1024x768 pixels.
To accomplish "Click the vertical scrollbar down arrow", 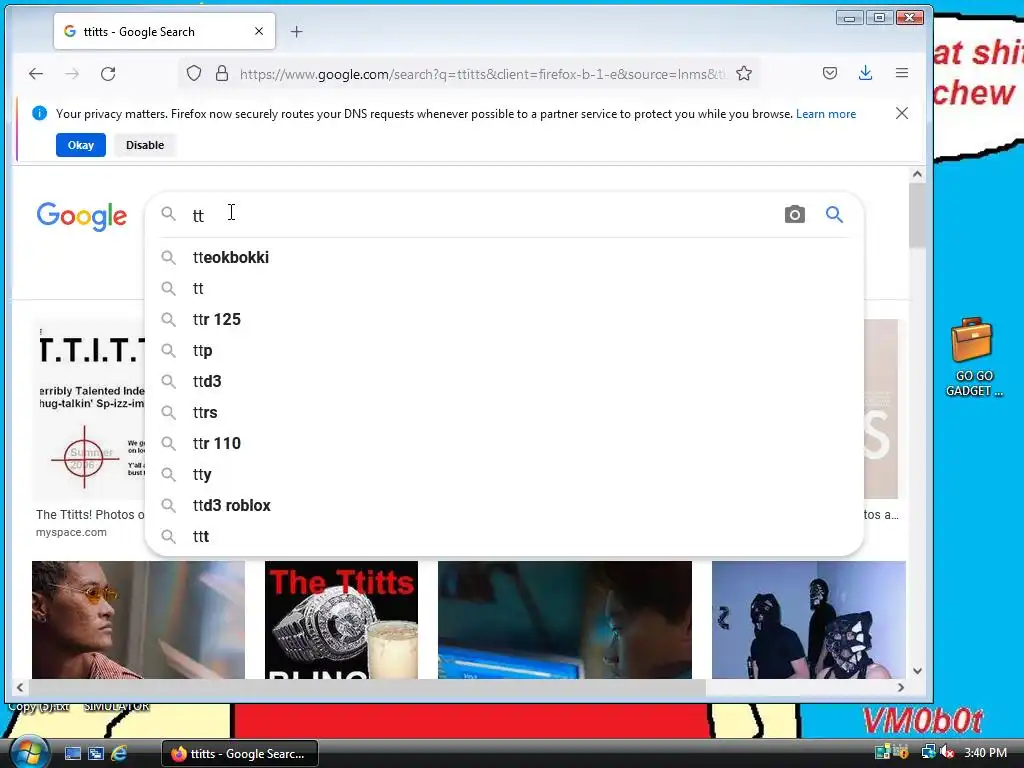I will tap(917, 671).
